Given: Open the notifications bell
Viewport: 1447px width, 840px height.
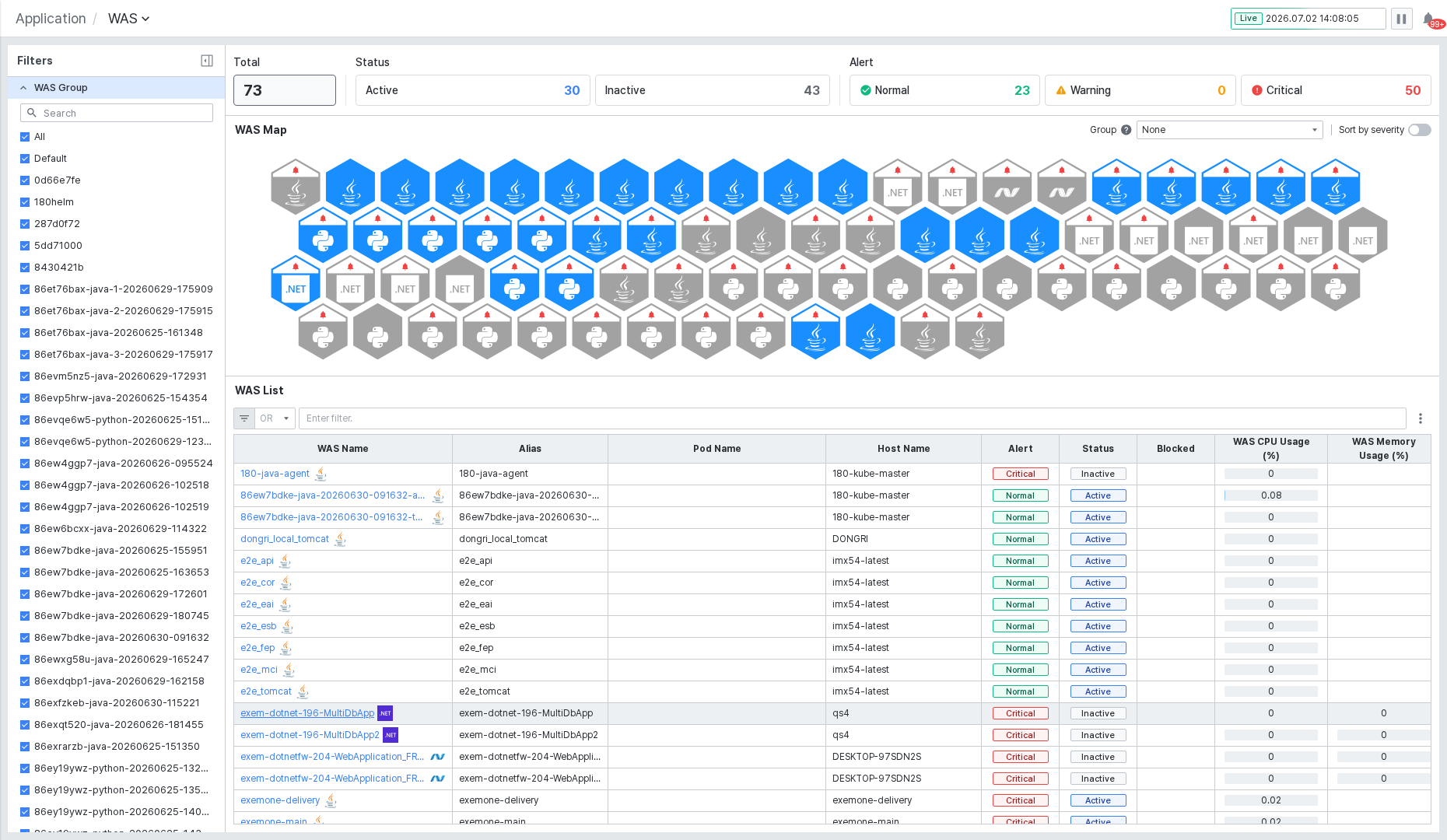Looking at the screenshot, I should point(1429,19).
